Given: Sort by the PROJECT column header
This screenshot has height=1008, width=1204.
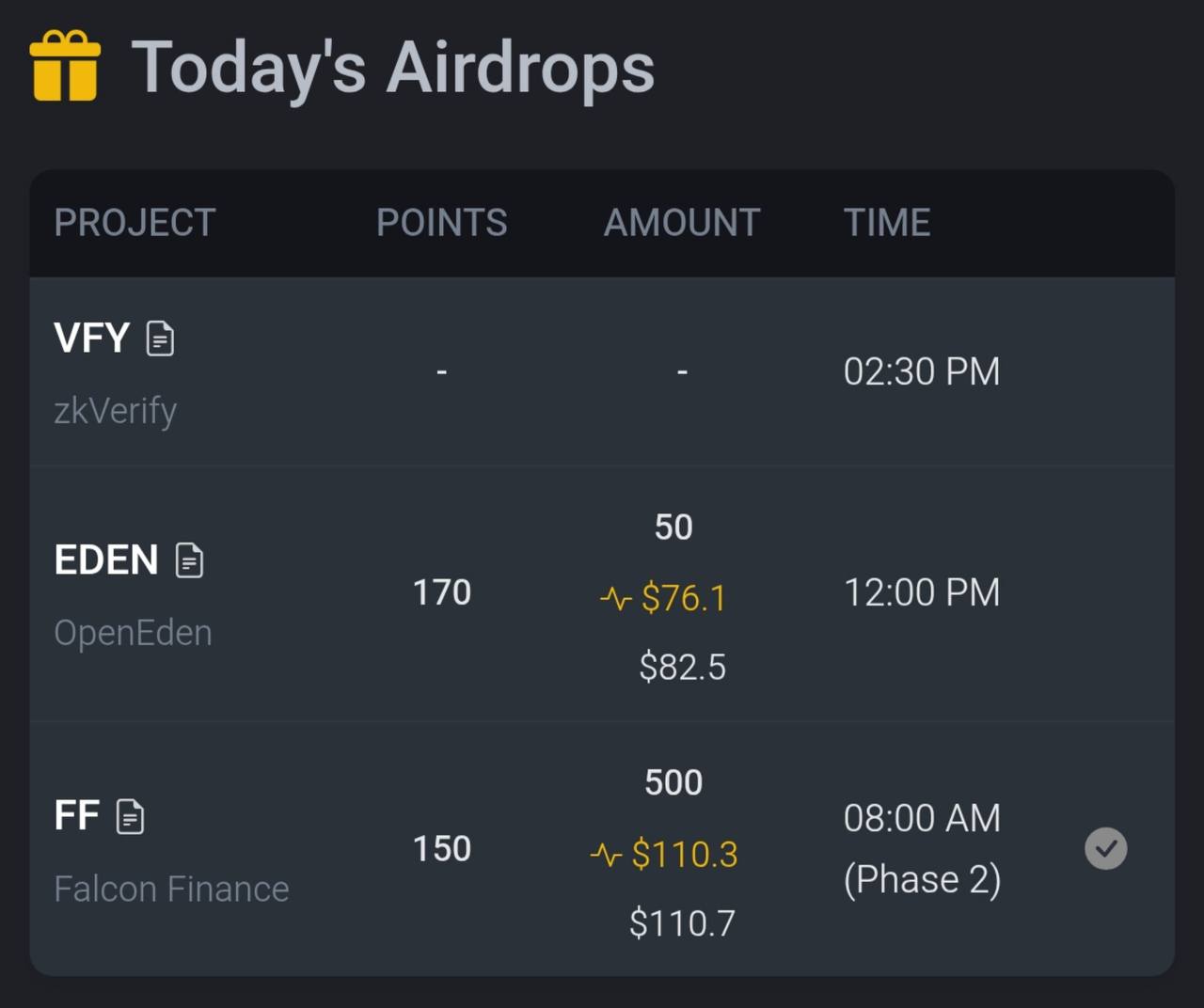Looking at the screenshot, I should pyautogui.click(x=135, y=223).
